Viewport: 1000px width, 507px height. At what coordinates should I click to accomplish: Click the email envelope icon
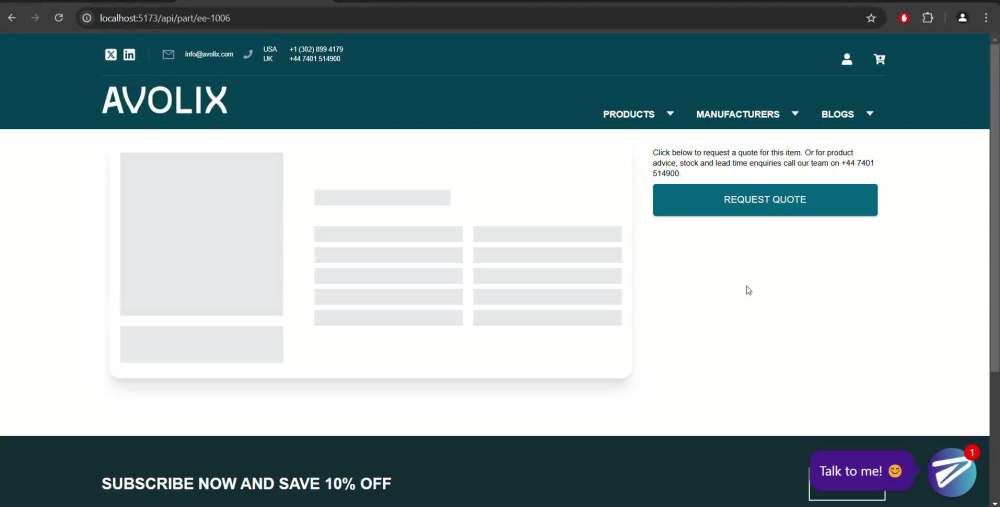click(x=168, y=55)
